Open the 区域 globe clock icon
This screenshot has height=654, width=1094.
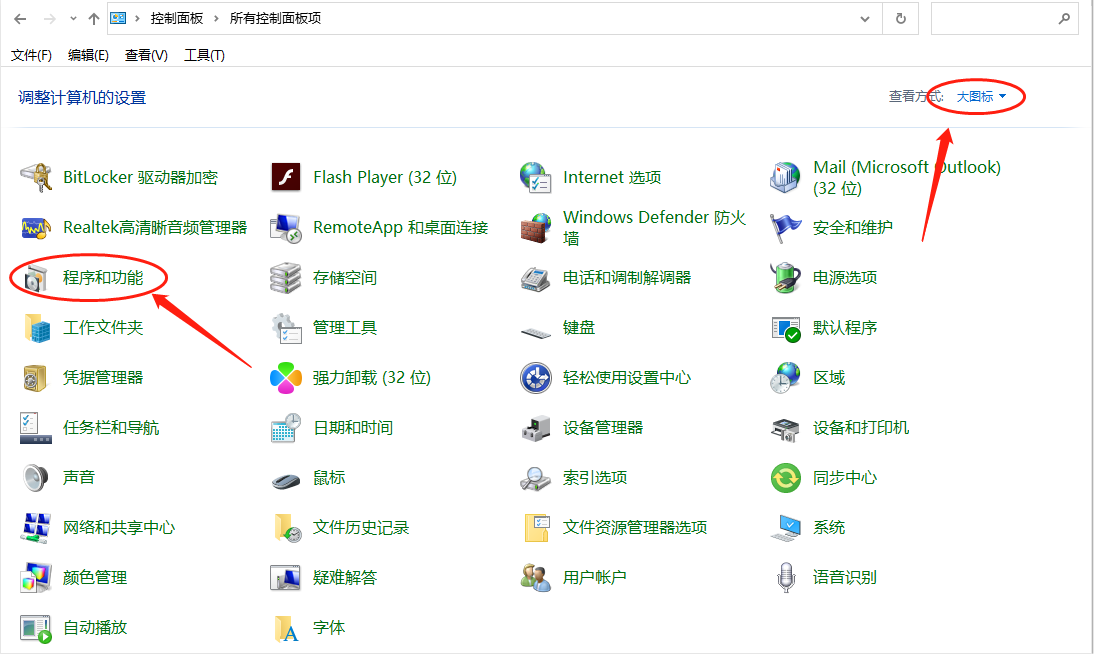785,378
